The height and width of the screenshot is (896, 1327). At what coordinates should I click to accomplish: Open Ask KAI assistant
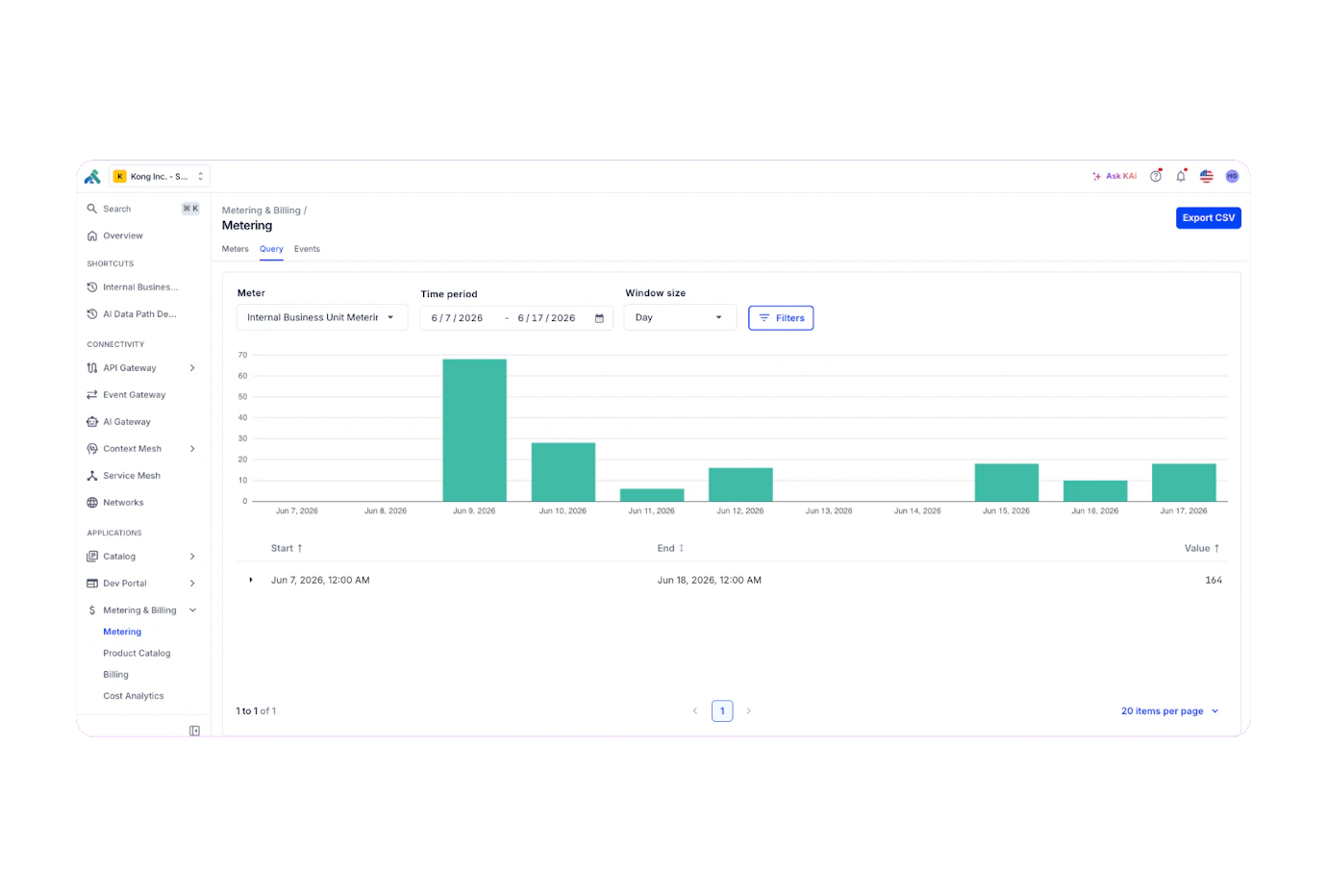coord(1114,177)
